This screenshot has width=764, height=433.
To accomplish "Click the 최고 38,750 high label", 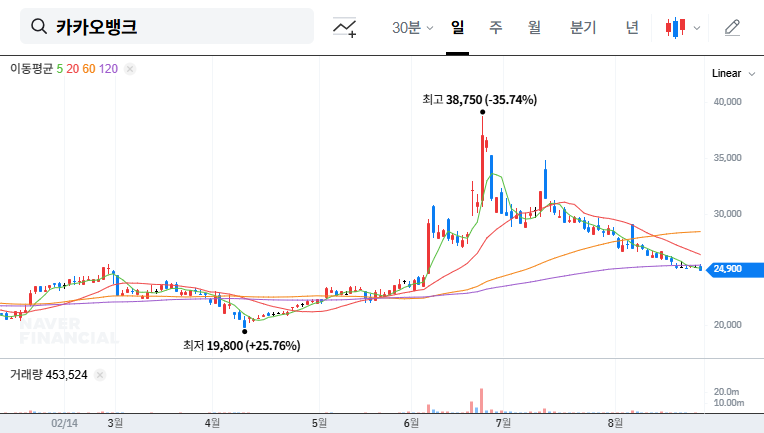I will tap(479, 100).
